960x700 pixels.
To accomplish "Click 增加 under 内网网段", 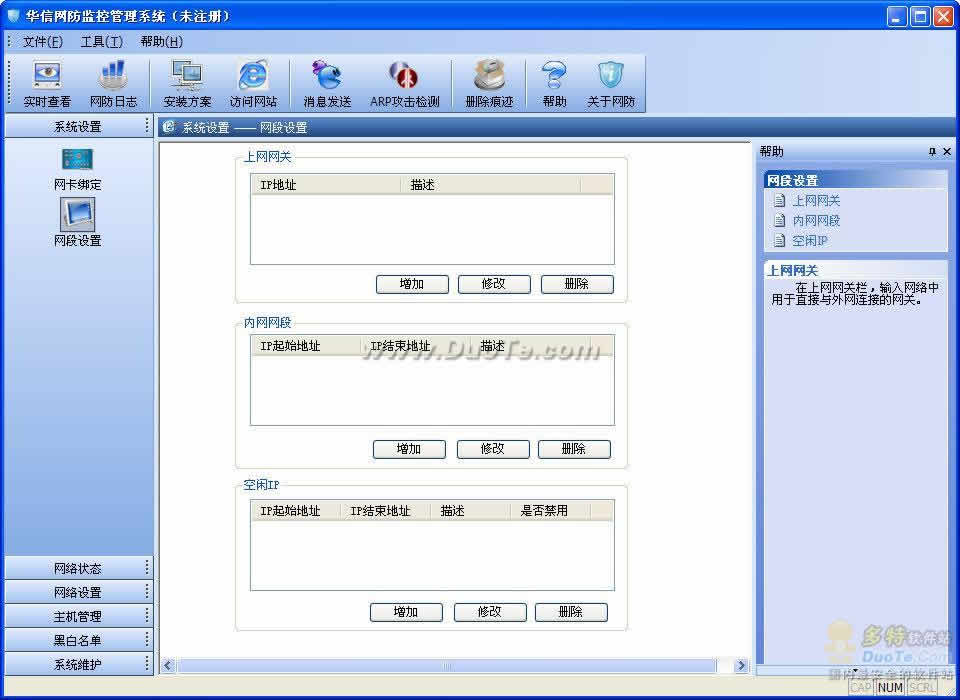I will tap(409, 449).
